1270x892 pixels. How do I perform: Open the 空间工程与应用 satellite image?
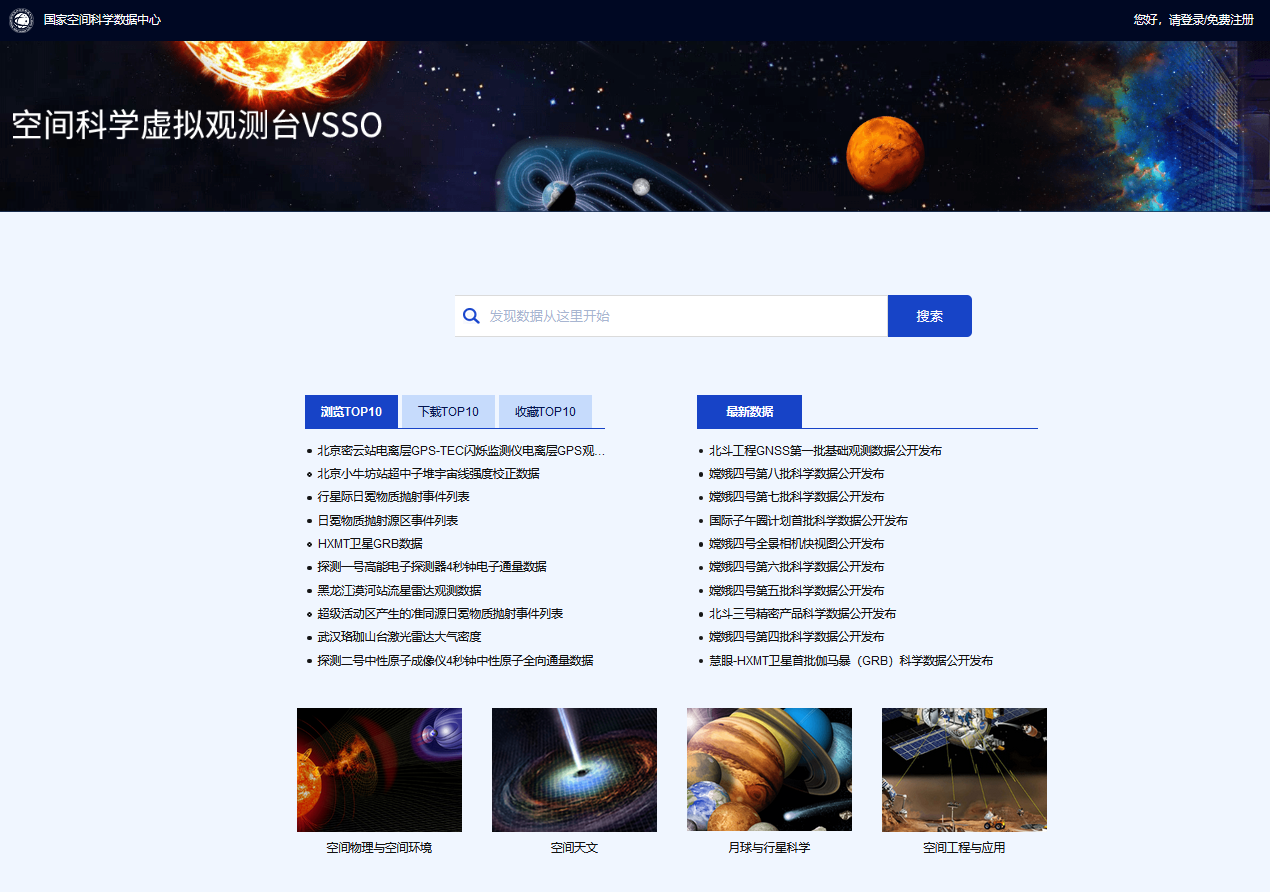pyautogui.click(x=964, y=769)
